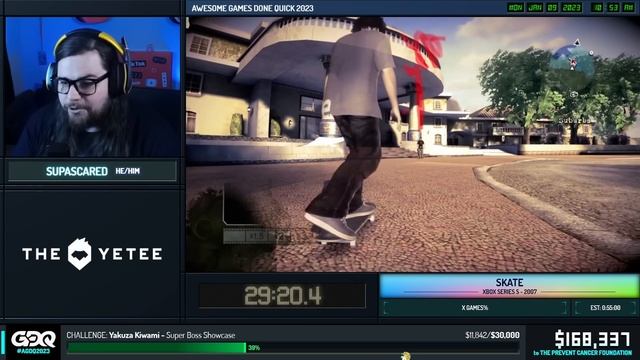
Task: Click the 'HE/HIM' pronoun label
Action: [x=127, y=171]
